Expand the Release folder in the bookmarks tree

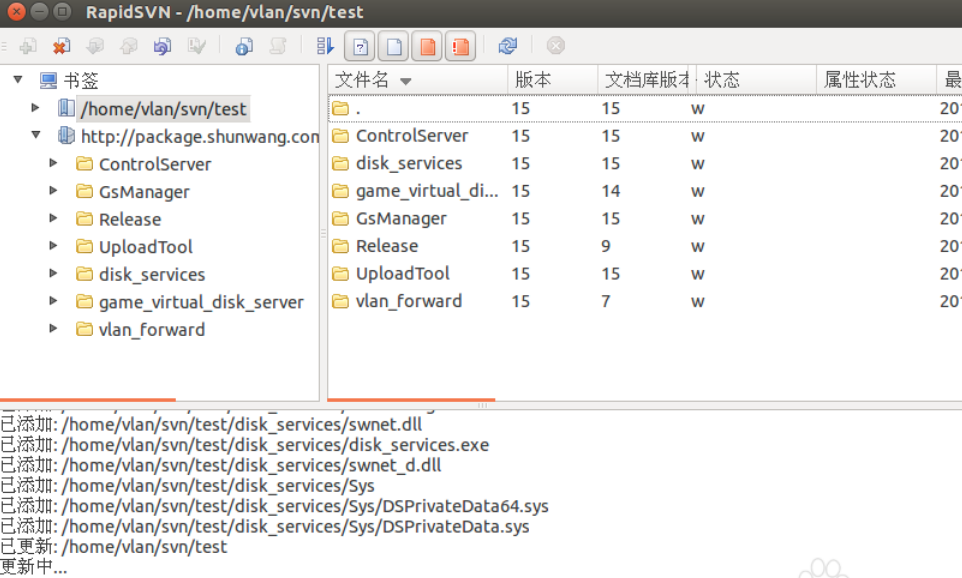(x=53, y=219)
